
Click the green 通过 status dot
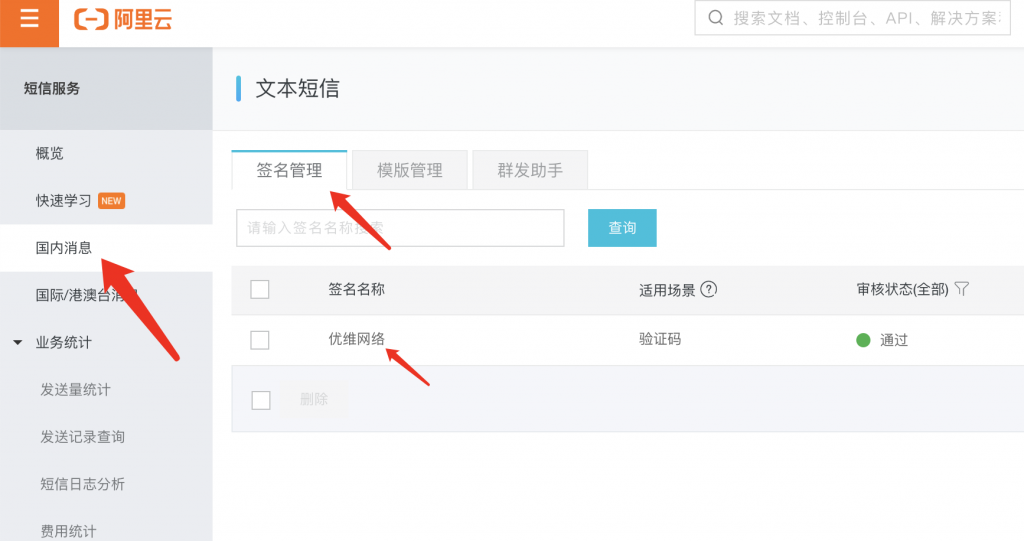tap(863, 340)
